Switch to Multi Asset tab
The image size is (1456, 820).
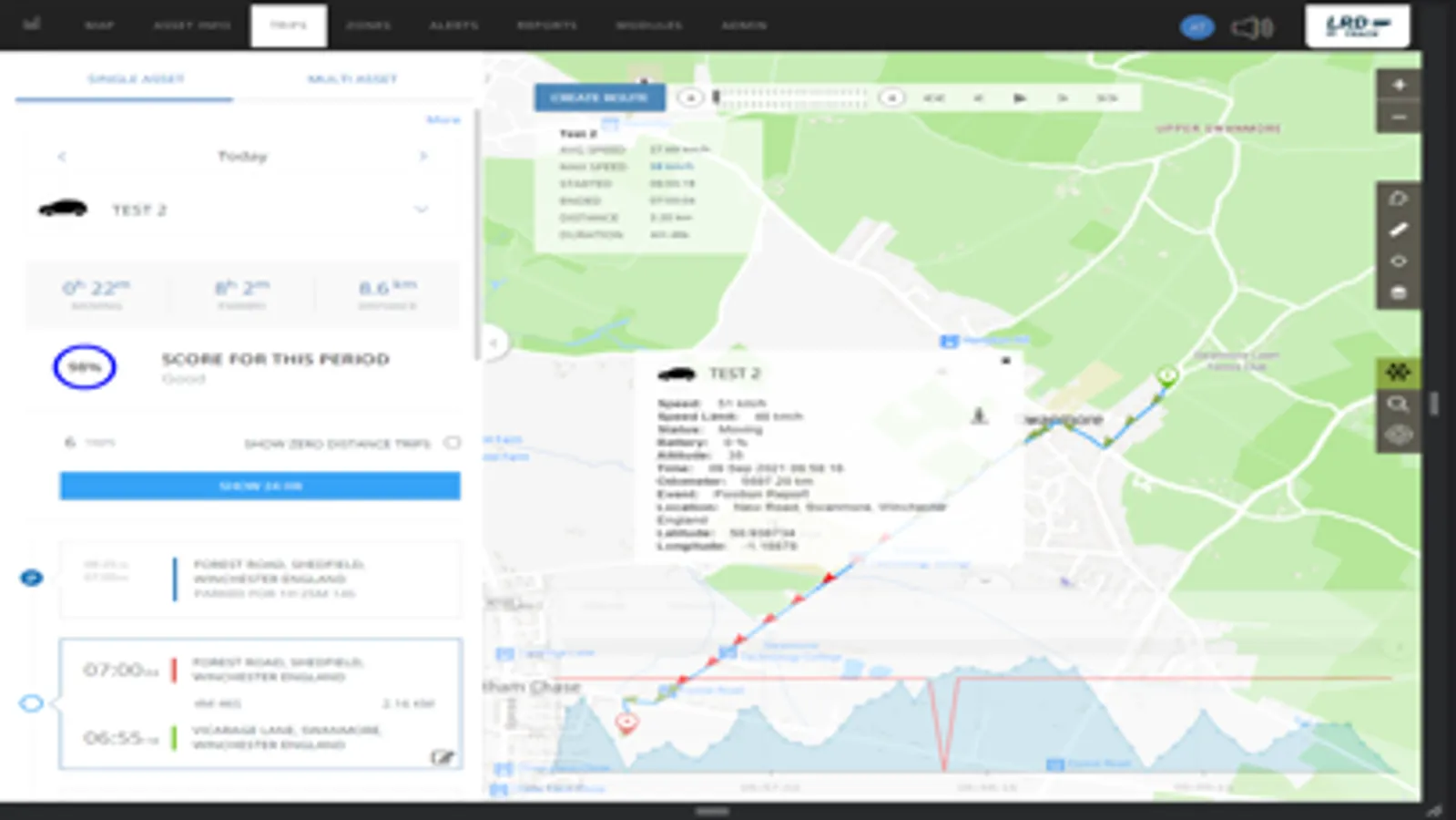coord(352,79)
